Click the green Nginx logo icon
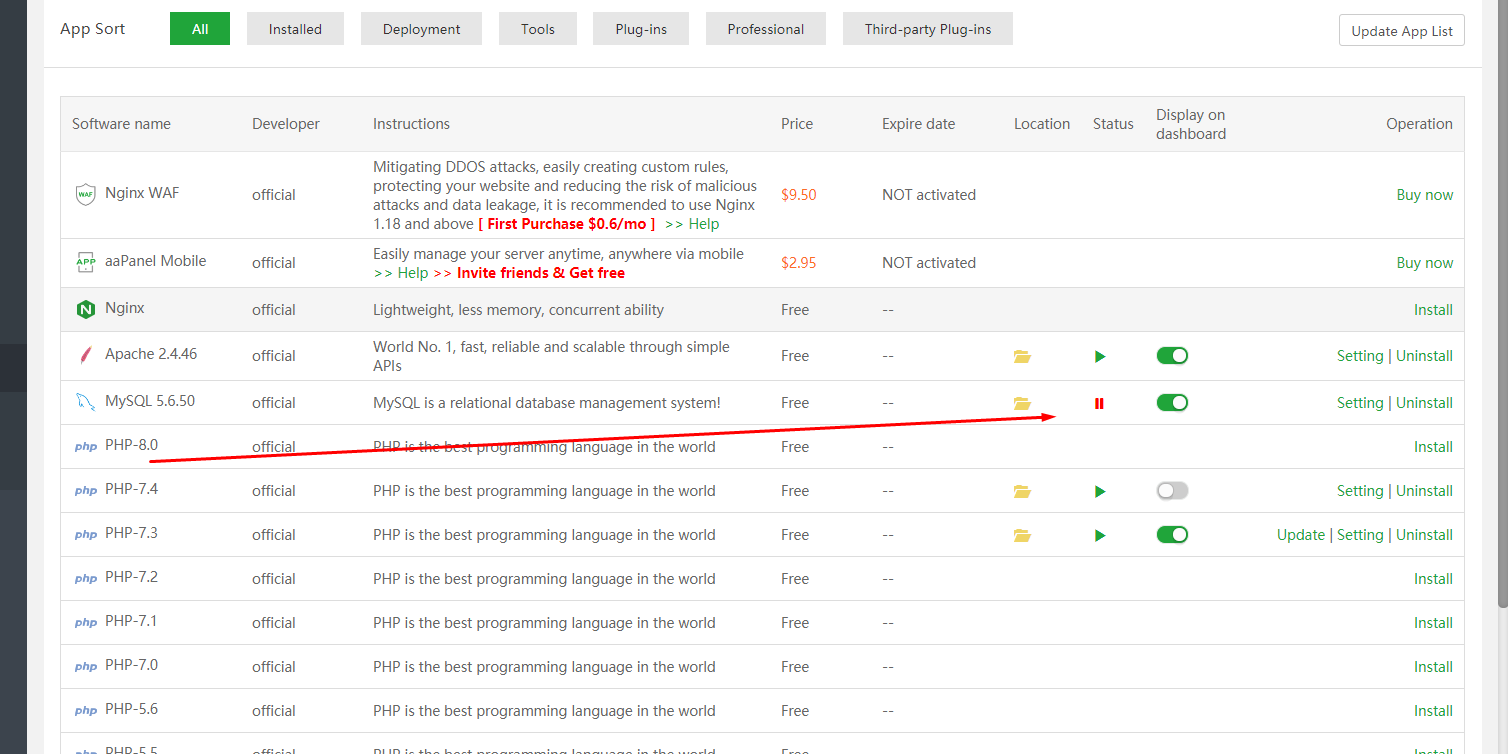 tap(86, 310)
